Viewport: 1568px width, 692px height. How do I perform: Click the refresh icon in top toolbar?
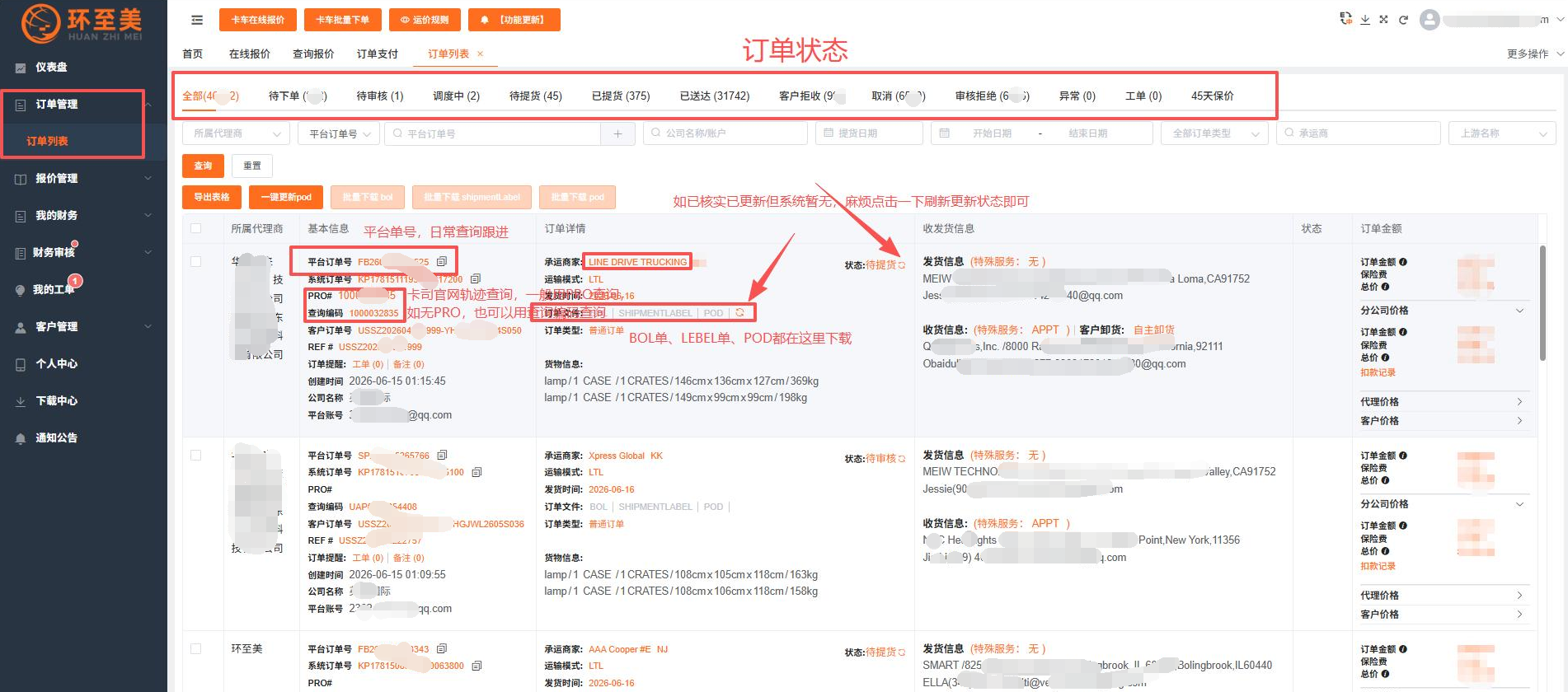(1403, 20)
